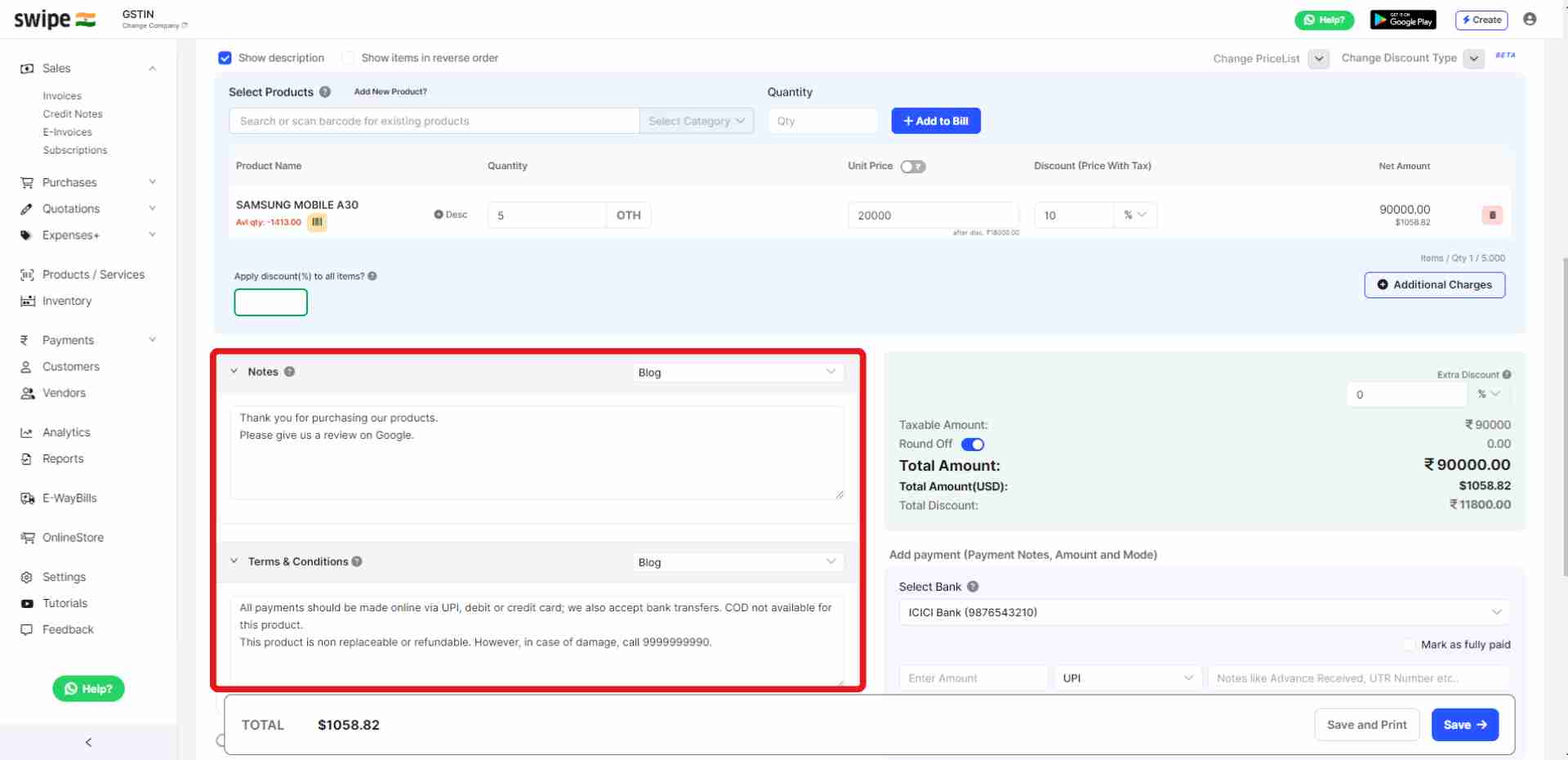Click the Desc button for Samsung Mobile A30
This screenshot has height=760, width=1568.
[451, 215]
